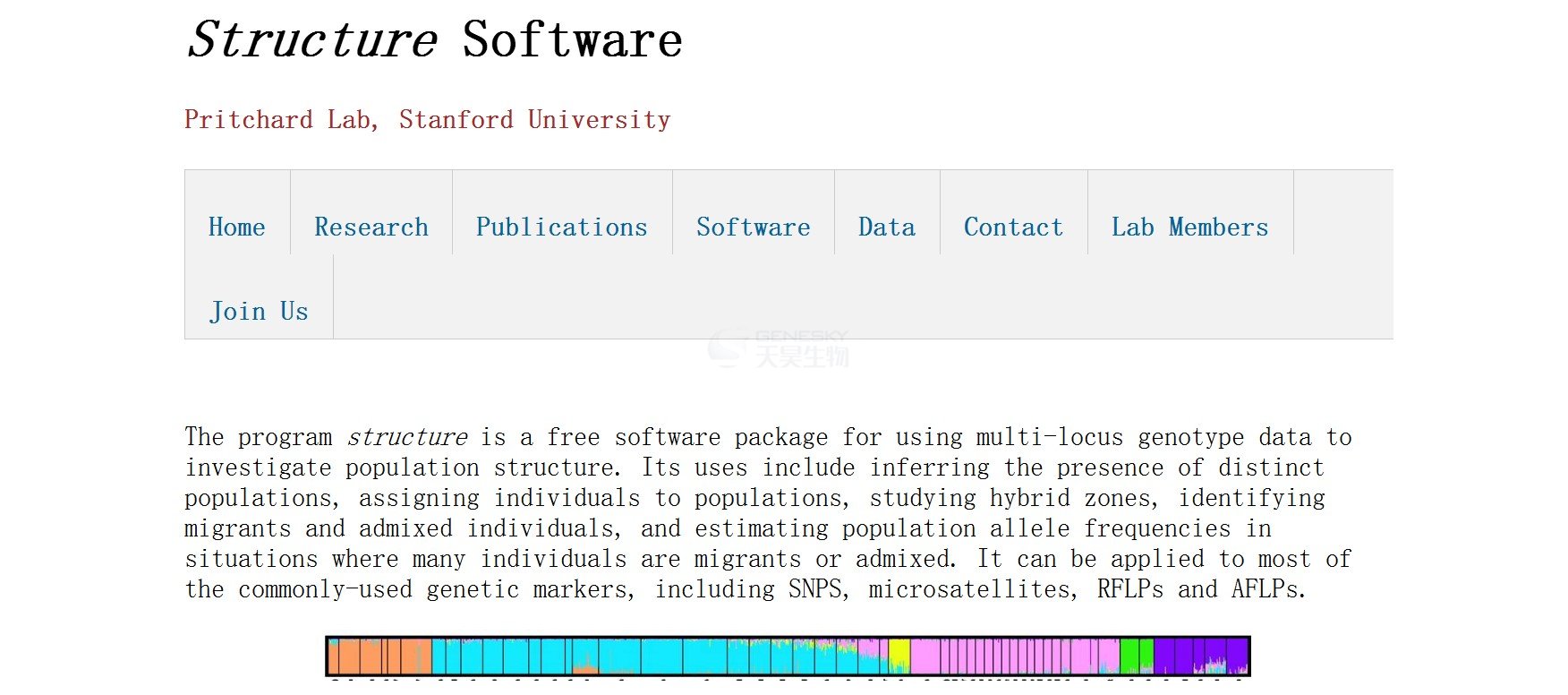Open the Home navigation link
This screenshot has height=695, width=1568.
tap(237, 227)
